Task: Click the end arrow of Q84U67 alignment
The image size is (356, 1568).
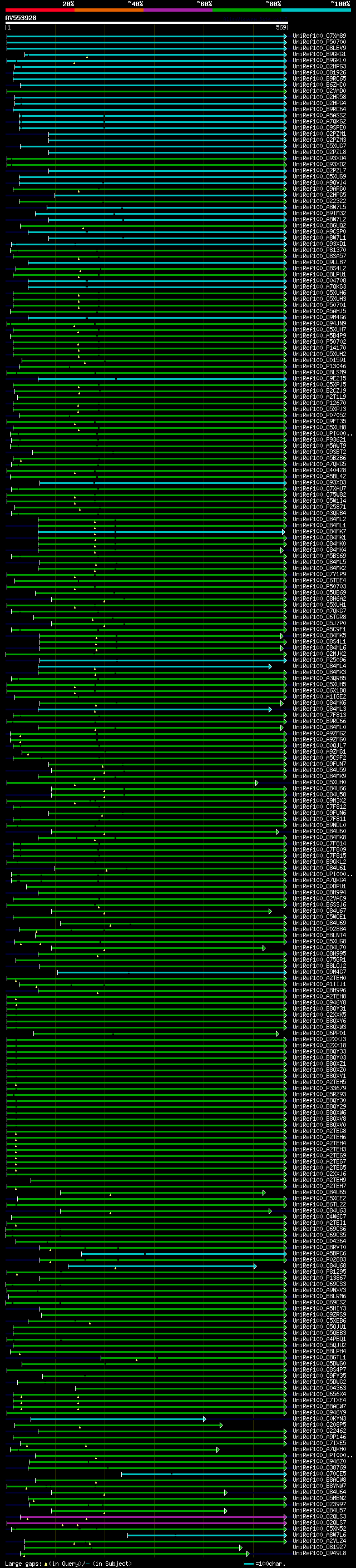Action: 270,911
